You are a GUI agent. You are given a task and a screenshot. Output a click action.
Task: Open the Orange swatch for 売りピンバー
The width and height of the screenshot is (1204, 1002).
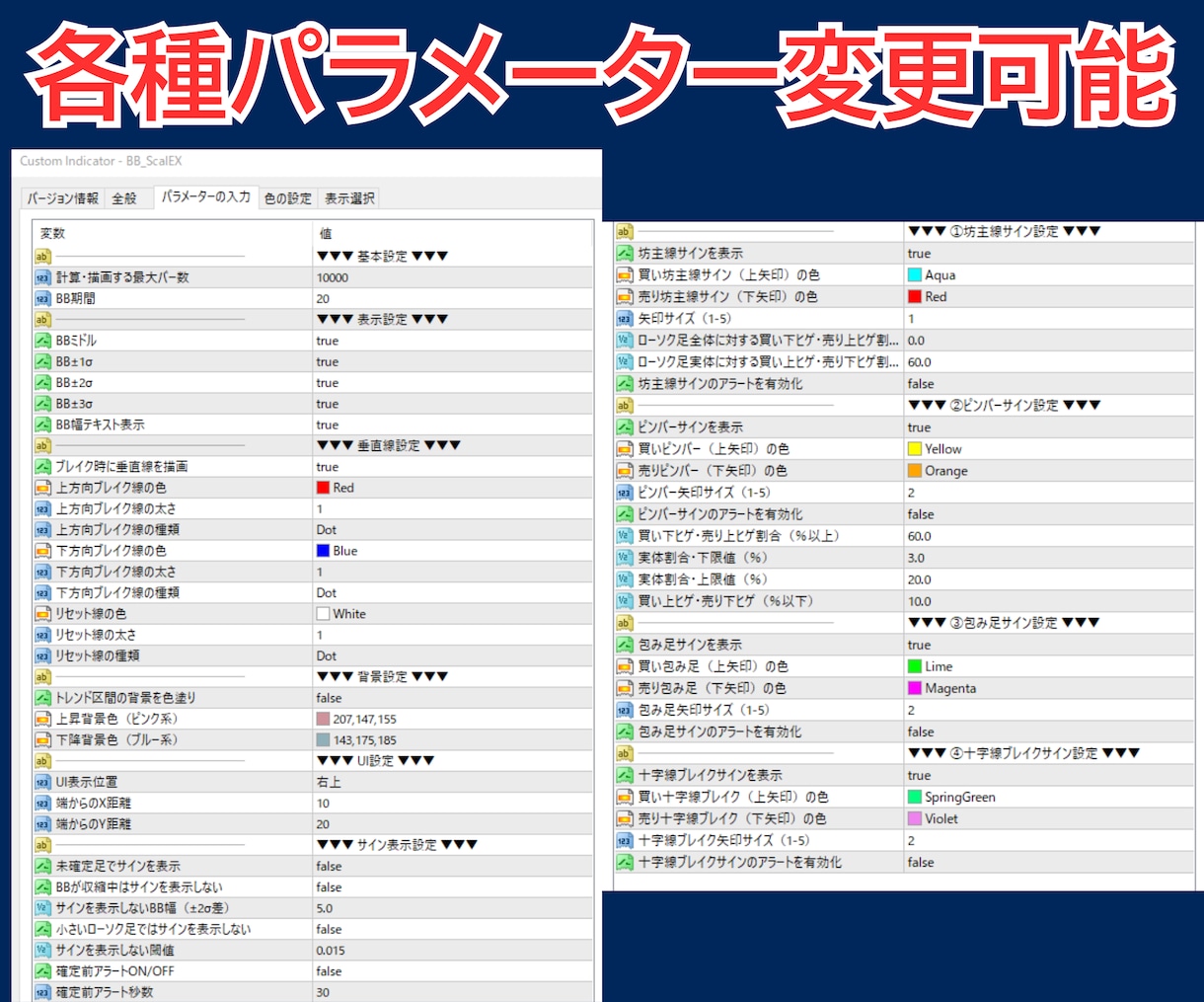pos(915,471)
